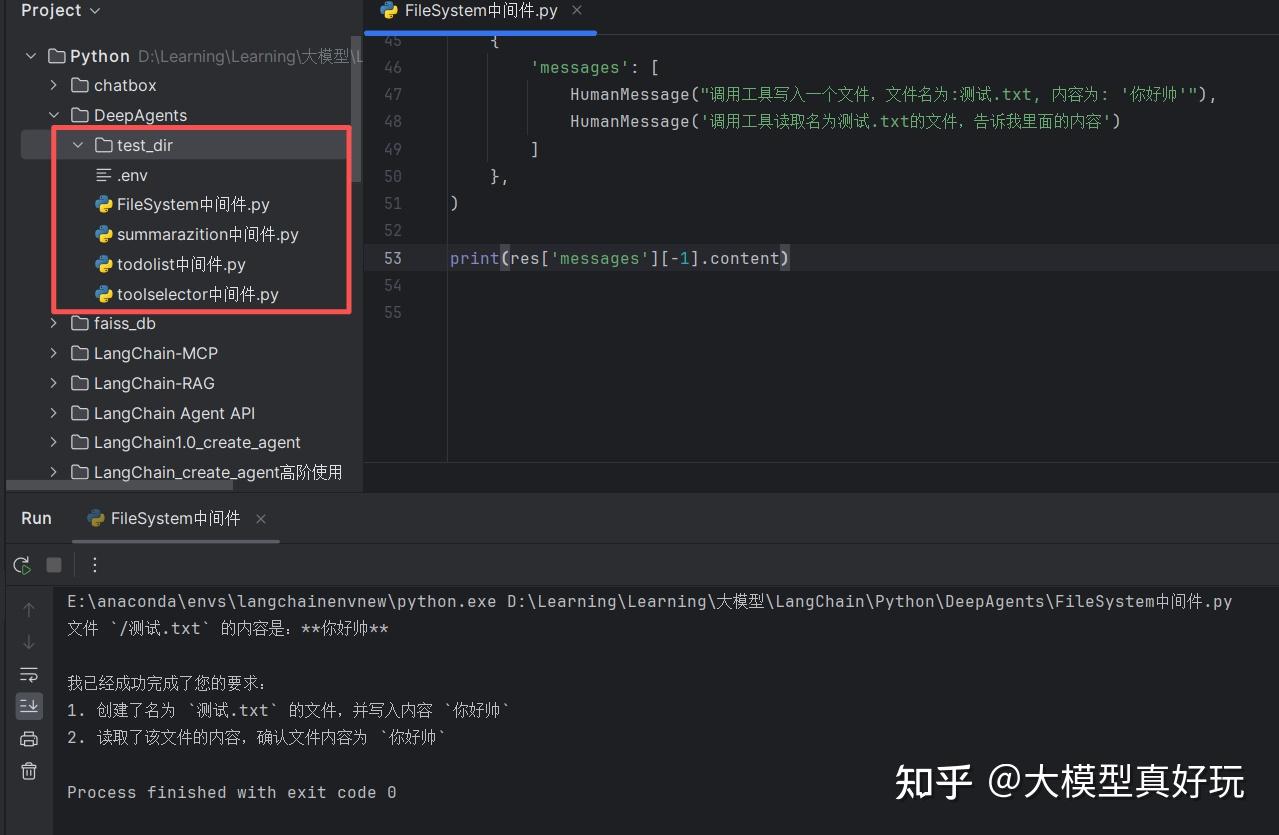Toggle soft-wrap in Run console

click(29, 674)
